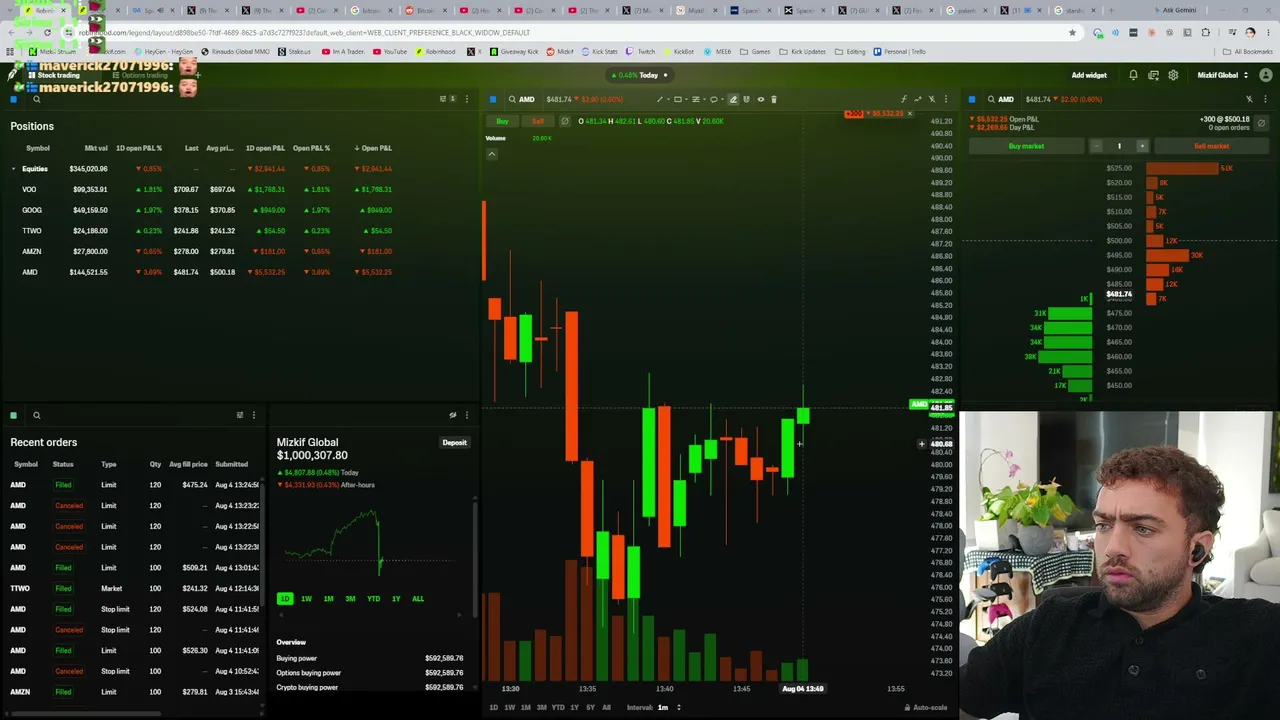Bookmark this page with star icon
1280x720 pixels.
tap(1073, 32)
